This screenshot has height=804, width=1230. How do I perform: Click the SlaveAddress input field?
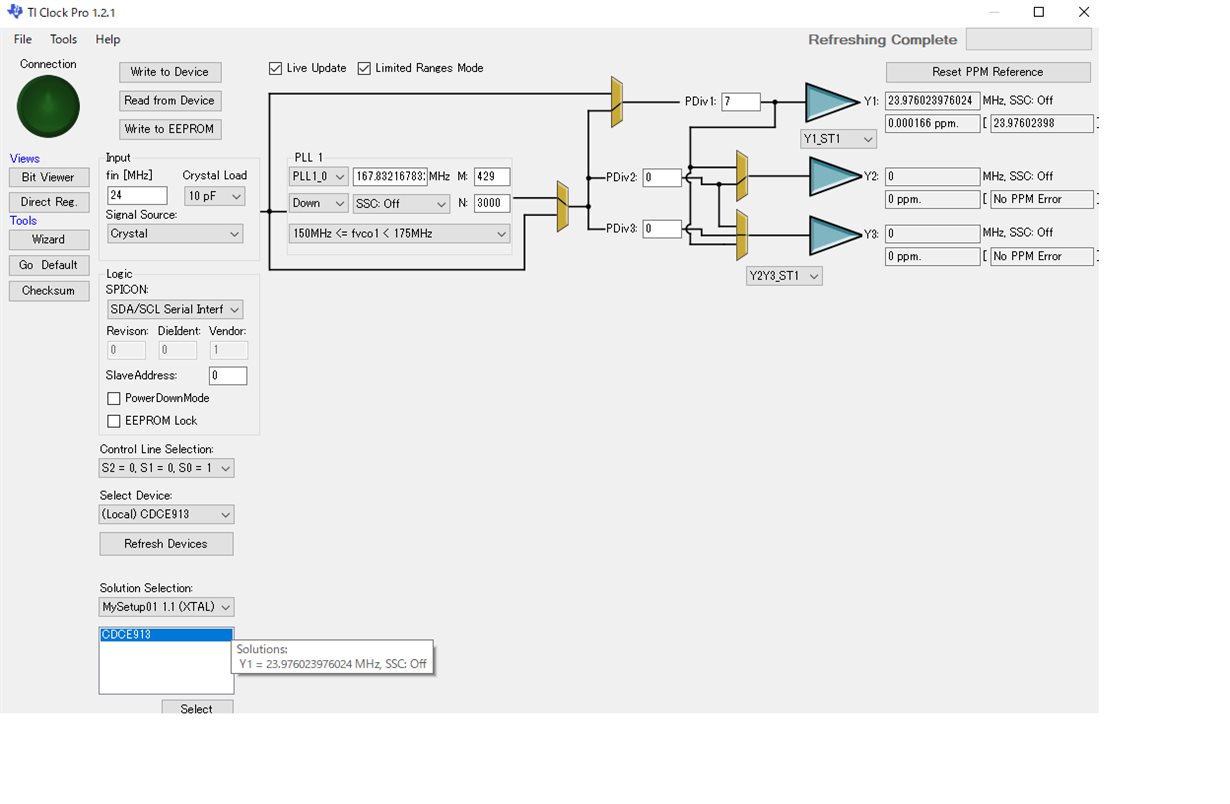coord(228,376)
